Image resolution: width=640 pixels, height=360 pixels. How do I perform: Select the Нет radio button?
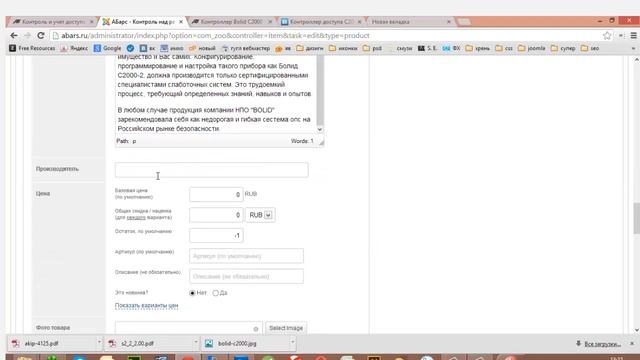point(192,293)
